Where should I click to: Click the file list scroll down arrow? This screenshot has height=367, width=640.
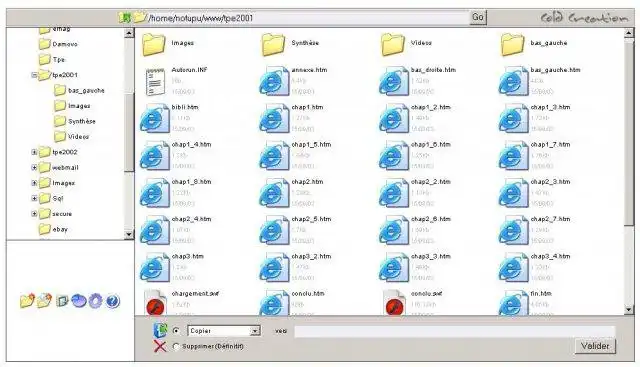coord(629,310)
